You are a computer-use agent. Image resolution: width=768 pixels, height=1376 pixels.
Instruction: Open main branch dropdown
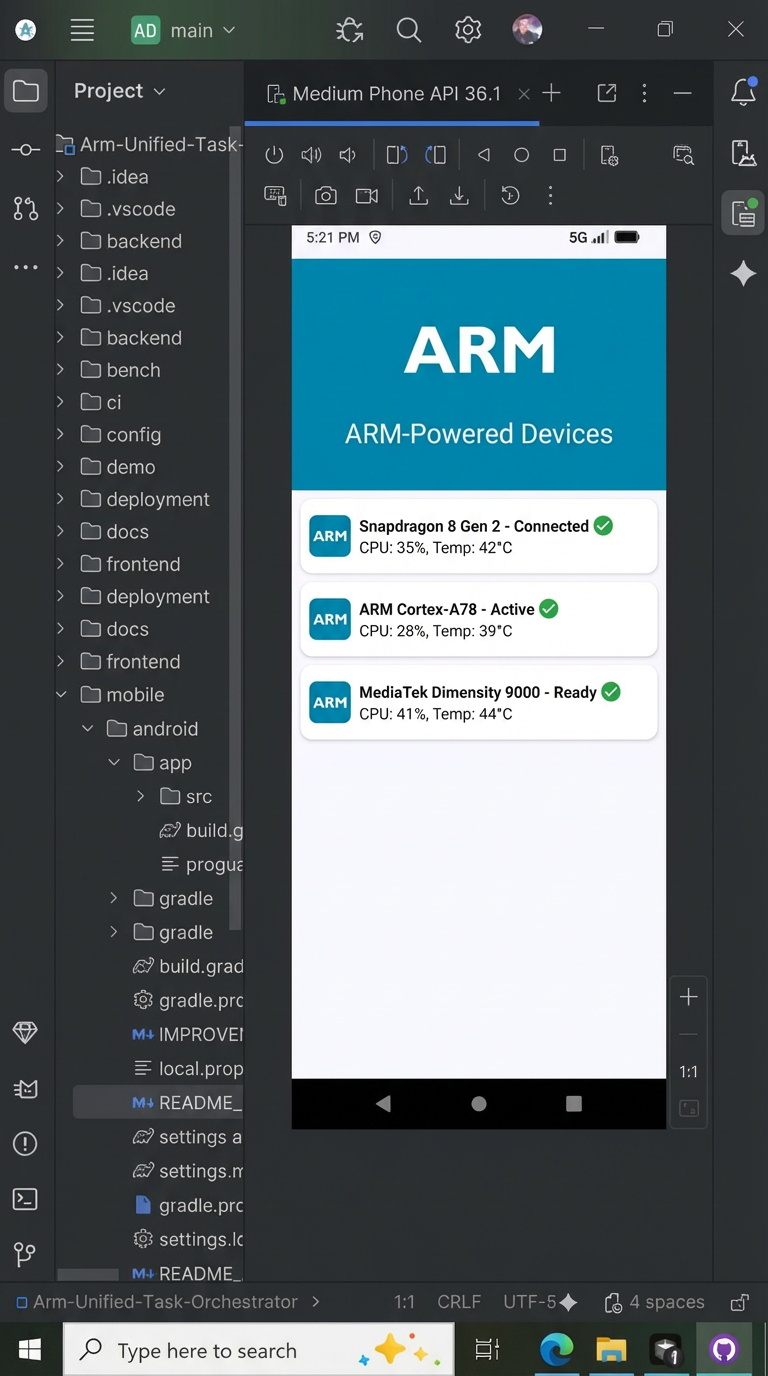[184, 30]
